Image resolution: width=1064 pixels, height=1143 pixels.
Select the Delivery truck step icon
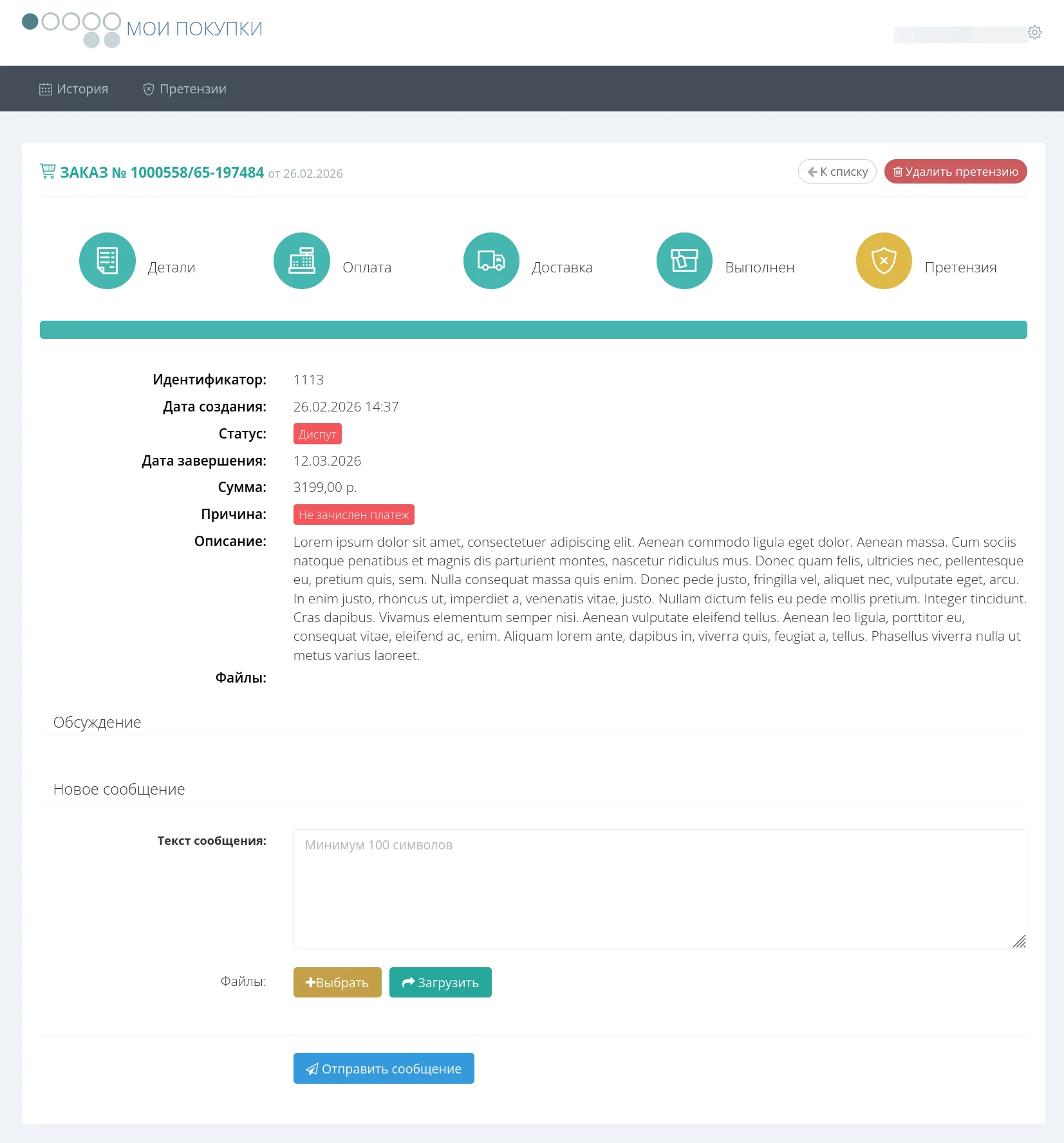pos(491,261)
